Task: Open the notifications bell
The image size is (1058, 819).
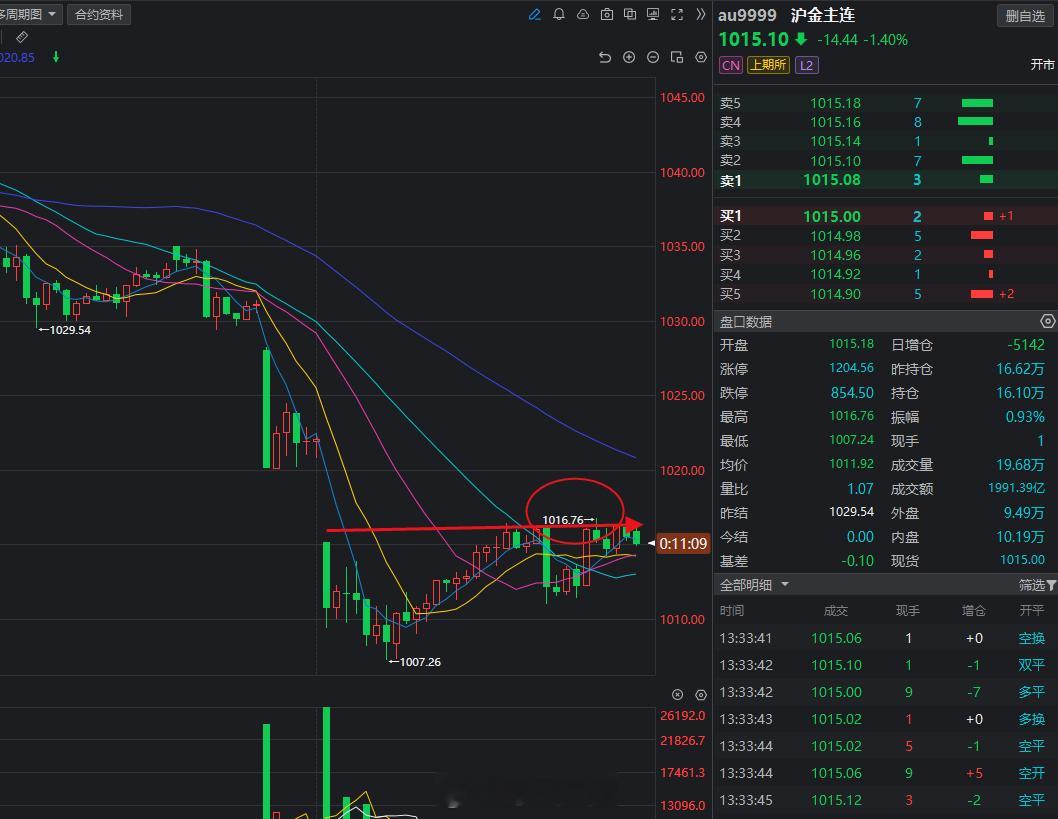Action: [x=558, y=15]
